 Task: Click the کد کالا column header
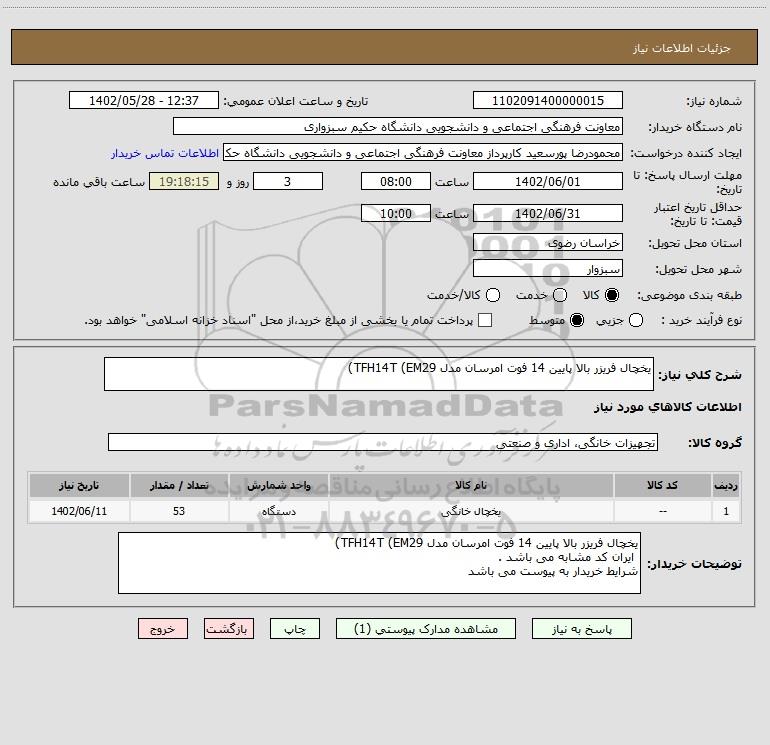[662, 485]
